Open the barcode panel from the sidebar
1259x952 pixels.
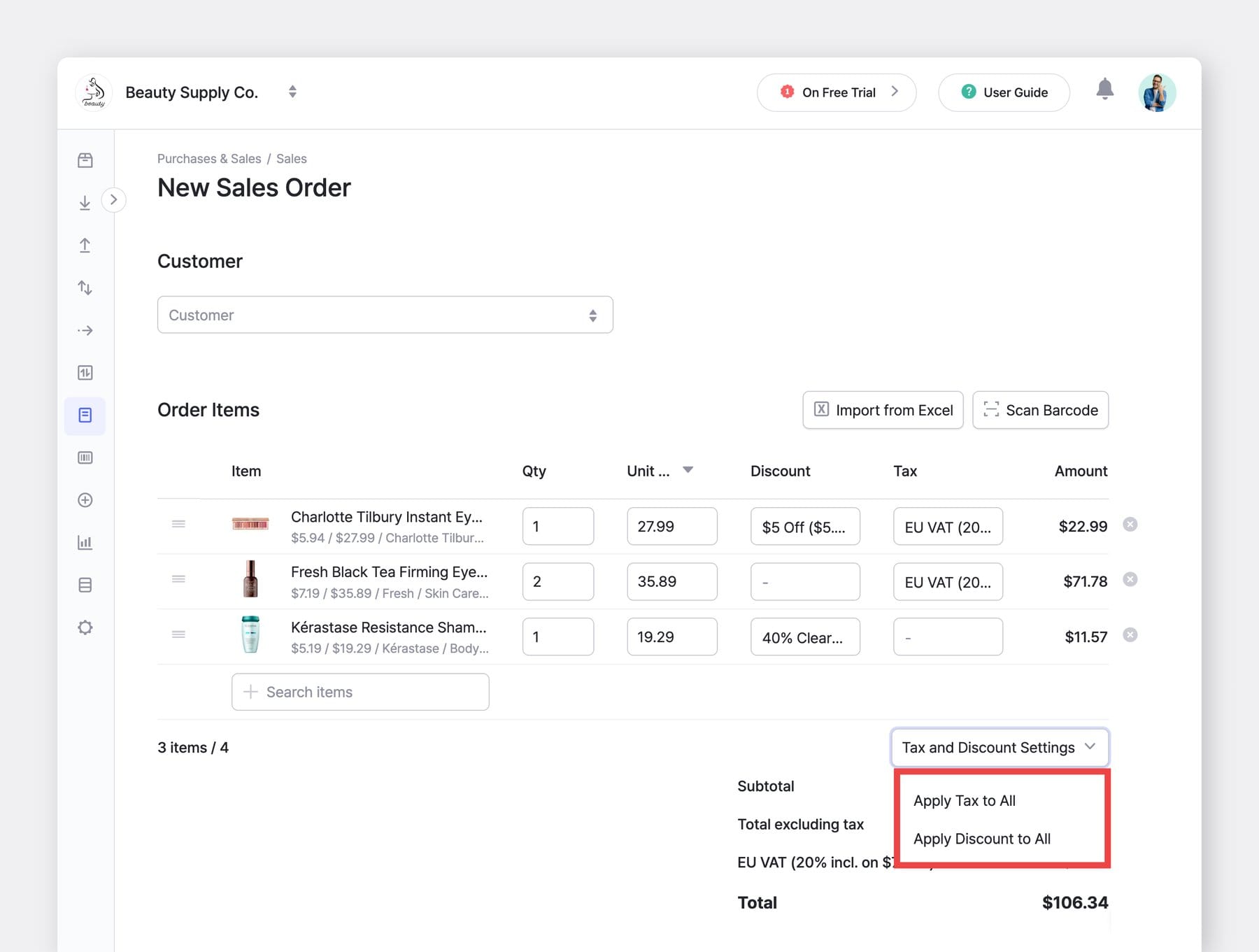pyautogui.click(x=85, y=457)
